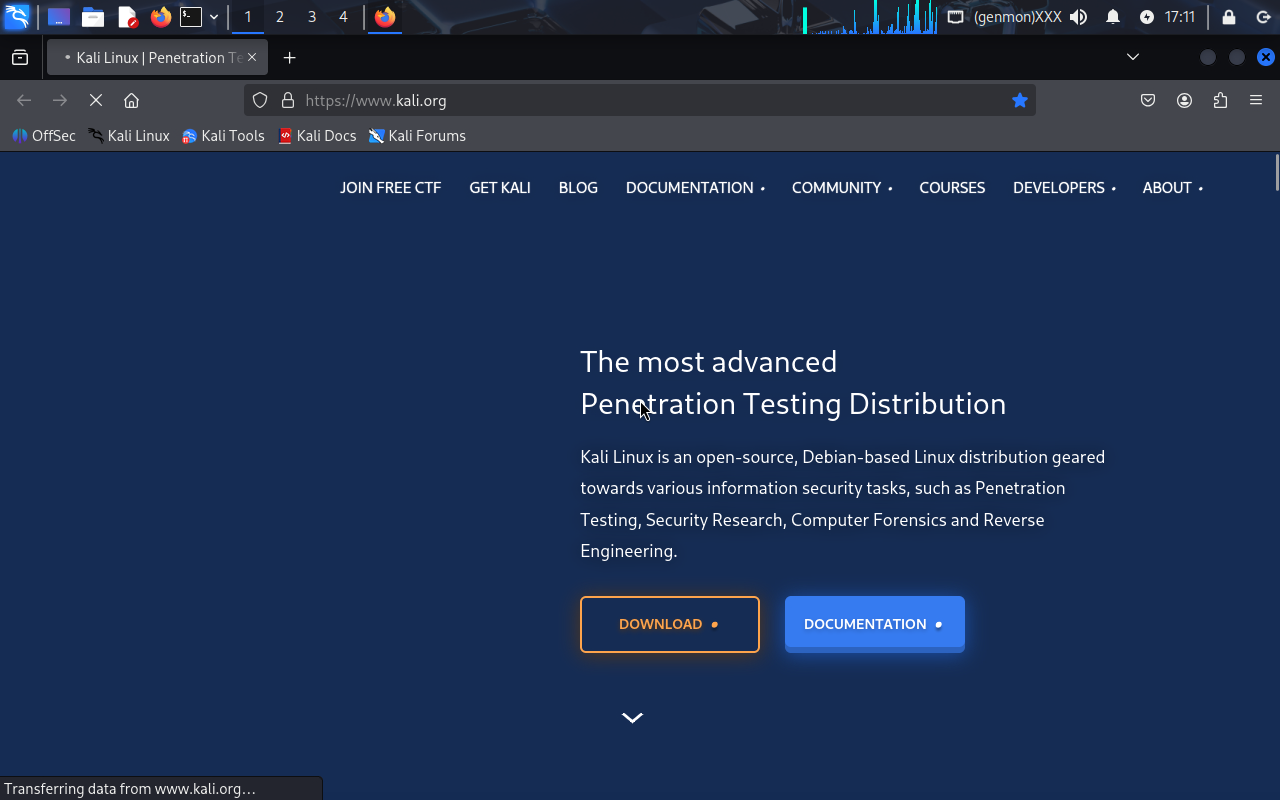1280x800 pixels.
Task: Open the file manager panel icon
Action: click(x=93, y=17)
